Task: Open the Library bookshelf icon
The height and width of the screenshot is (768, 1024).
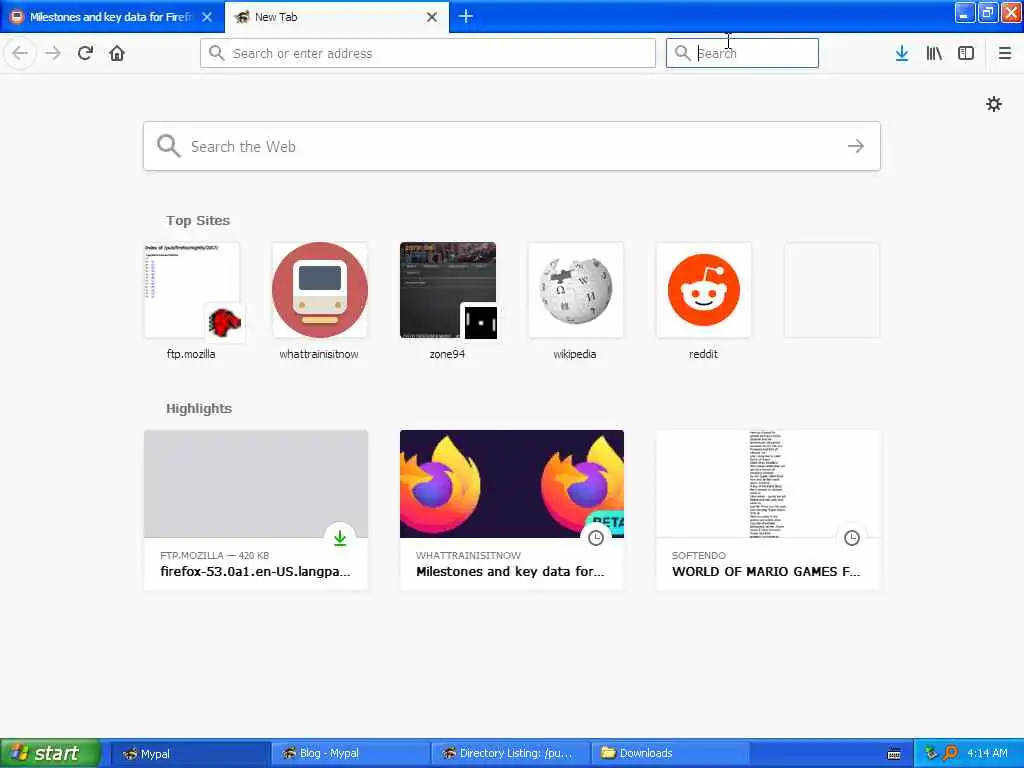Action: tap(934, 53)
